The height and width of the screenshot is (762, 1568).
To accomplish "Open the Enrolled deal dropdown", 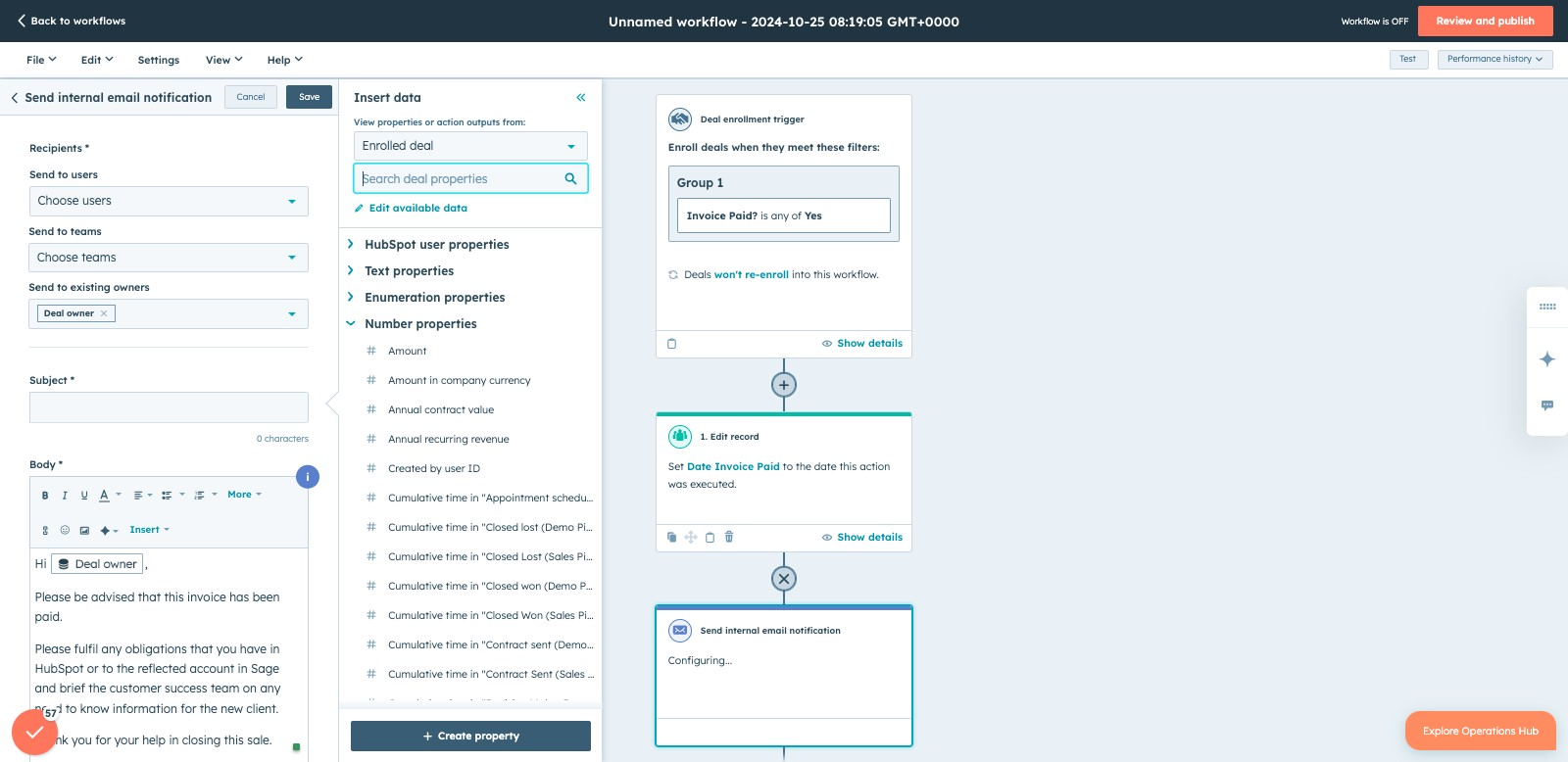I will point(470,146).
